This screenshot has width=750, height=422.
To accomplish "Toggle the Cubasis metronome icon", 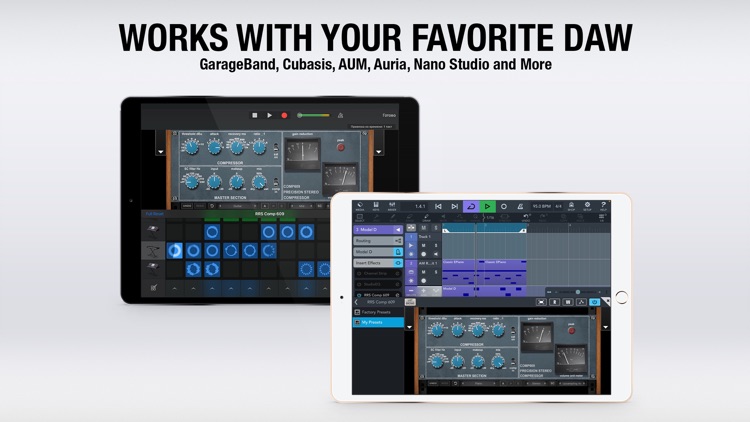I will [x=520, y=206].
